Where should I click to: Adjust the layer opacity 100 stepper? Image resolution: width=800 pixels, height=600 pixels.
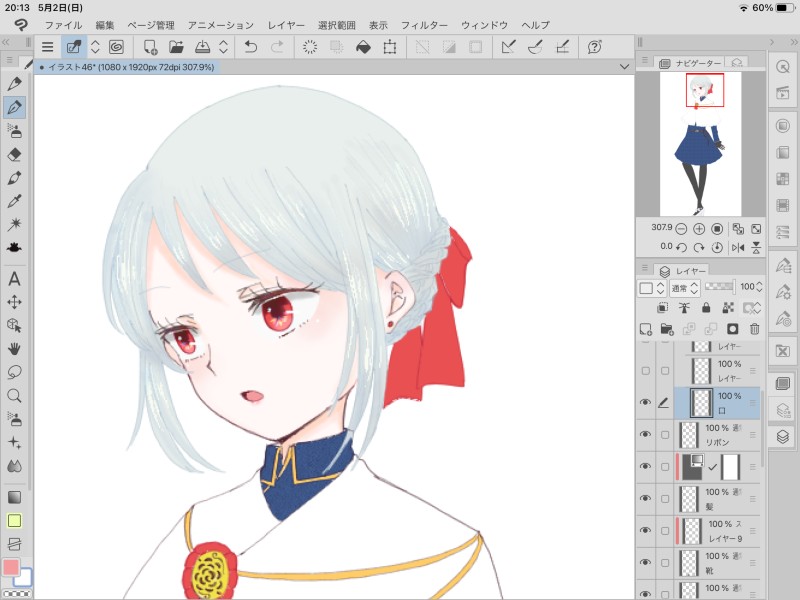(759, 287)
